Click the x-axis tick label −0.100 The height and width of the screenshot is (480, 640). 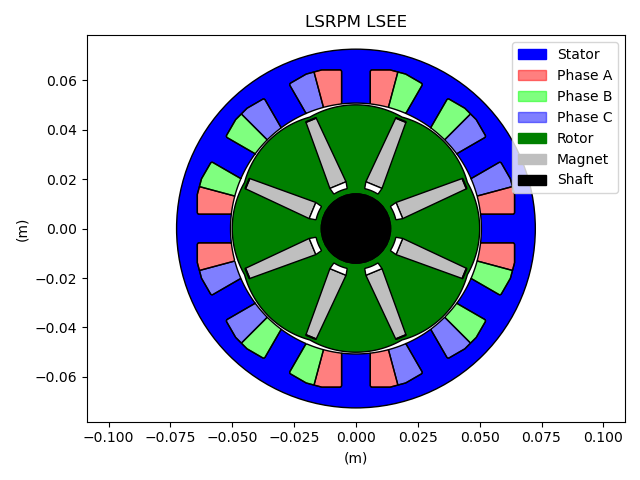pyautogui.click(x=109, y=437)
